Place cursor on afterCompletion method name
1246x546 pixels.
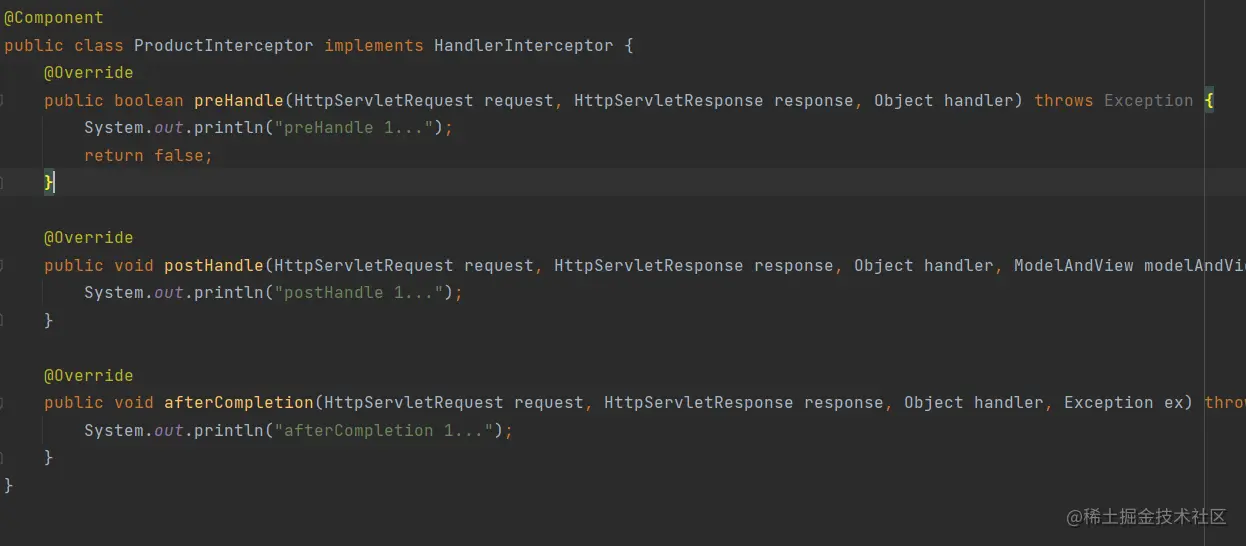click(x=239, y=402)
